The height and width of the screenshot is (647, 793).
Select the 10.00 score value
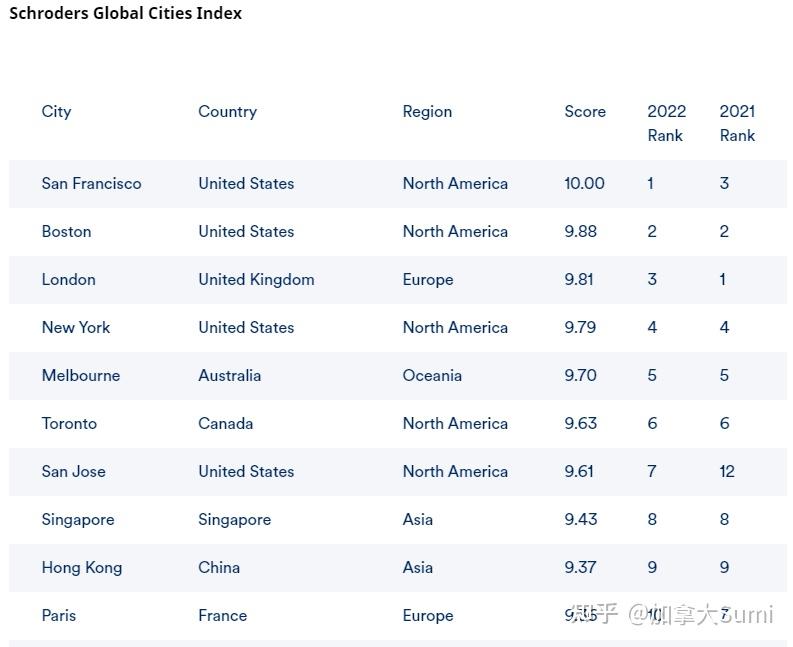pos(584,183)
